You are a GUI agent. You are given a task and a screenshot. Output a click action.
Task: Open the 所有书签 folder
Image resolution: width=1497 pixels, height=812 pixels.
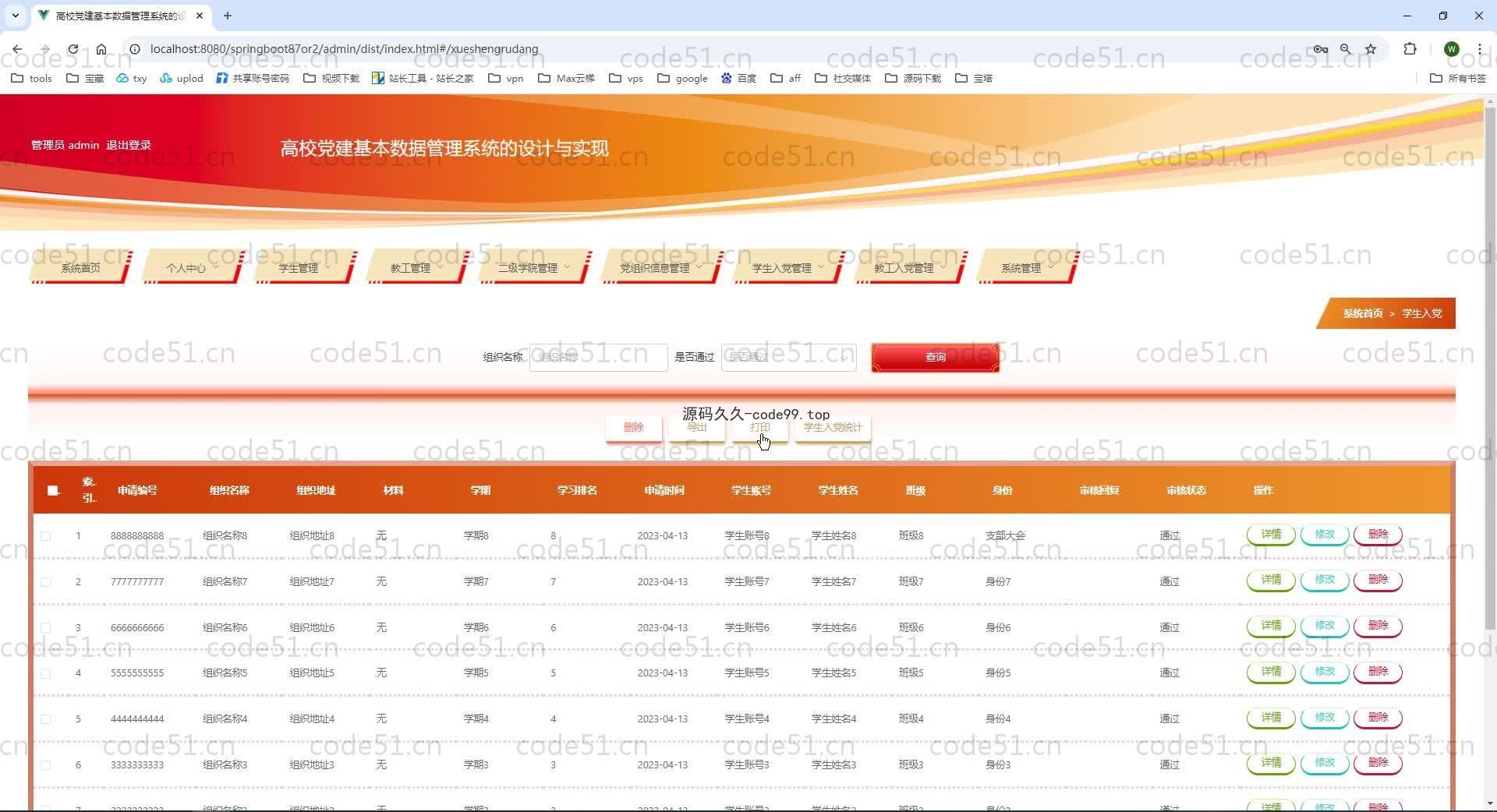click(1458, 78)
